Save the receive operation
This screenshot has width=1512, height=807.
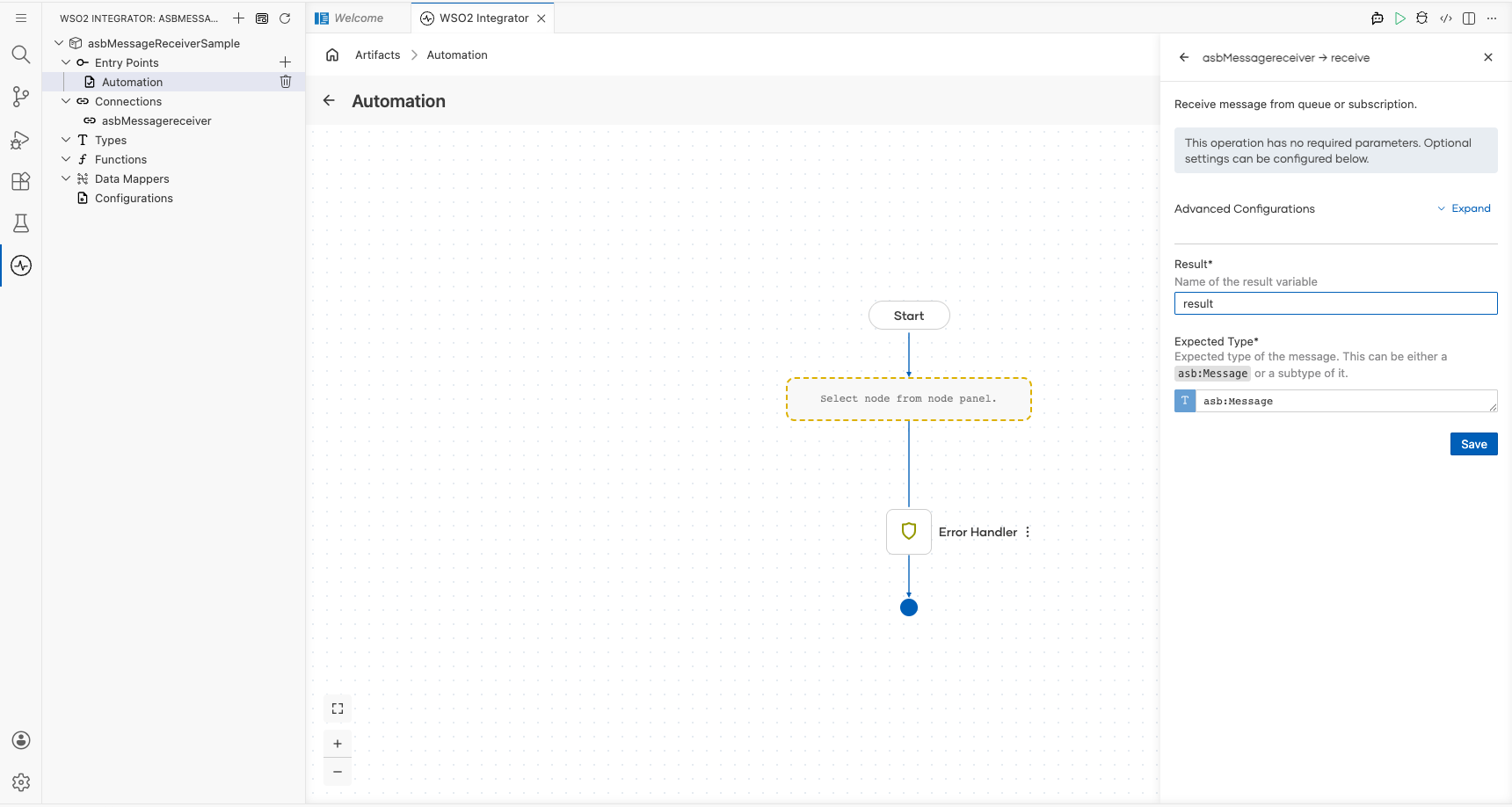[x=1474, y=444]
